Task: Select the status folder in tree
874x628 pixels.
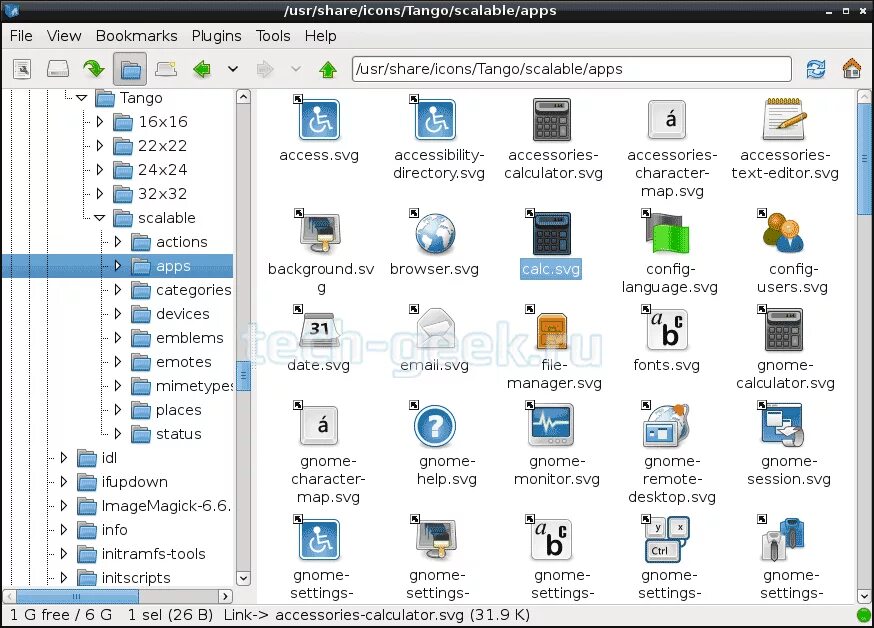Action: (x=178, y=434)
